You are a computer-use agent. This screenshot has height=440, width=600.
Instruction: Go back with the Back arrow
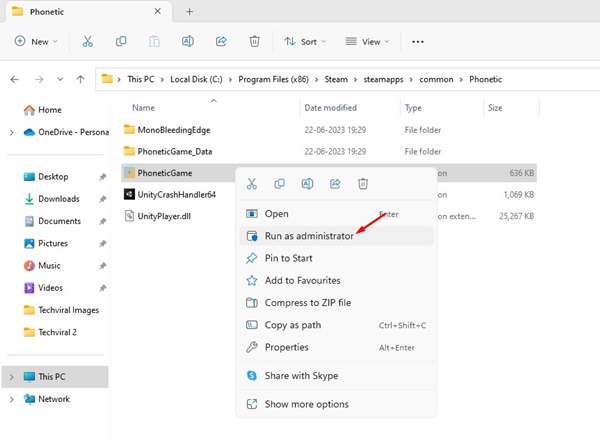15,80
